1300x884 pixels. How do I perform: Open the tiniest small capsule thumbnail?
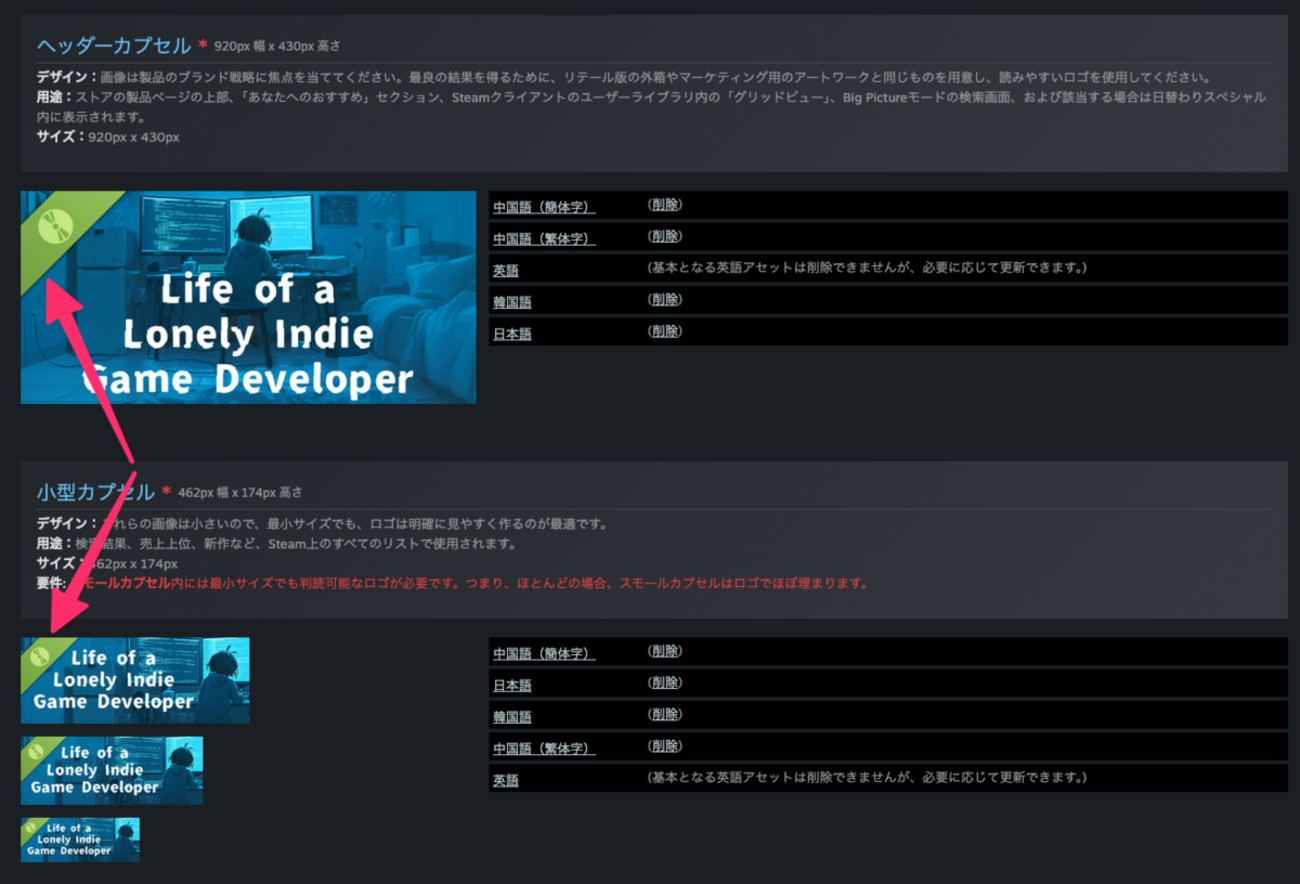tap(80, 839)
